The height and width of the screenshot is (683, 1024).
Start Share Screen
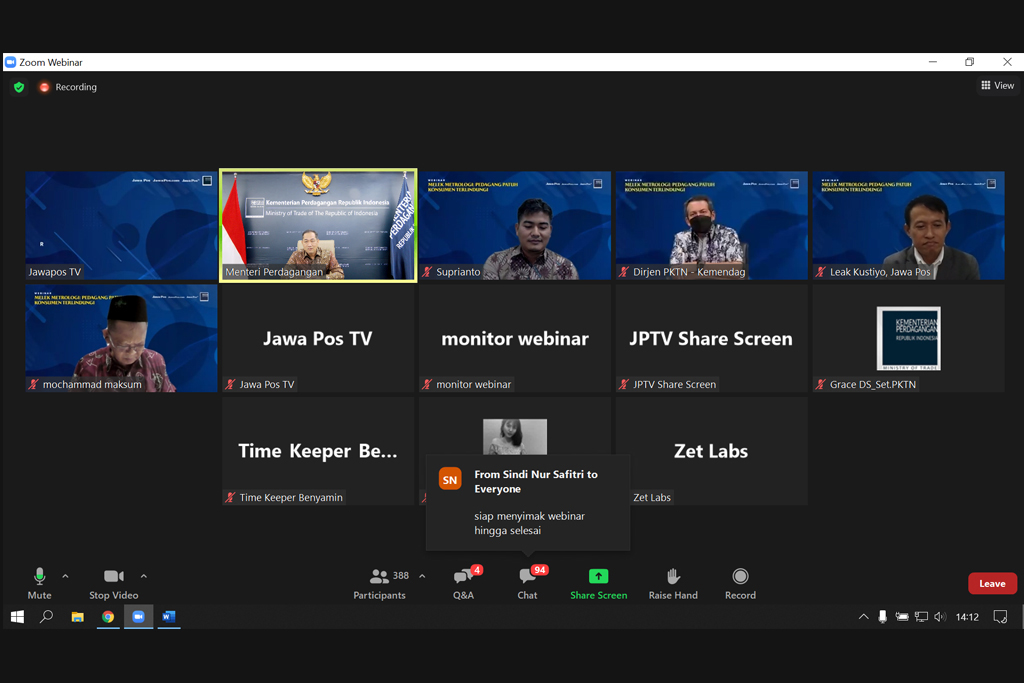point(598,583)
